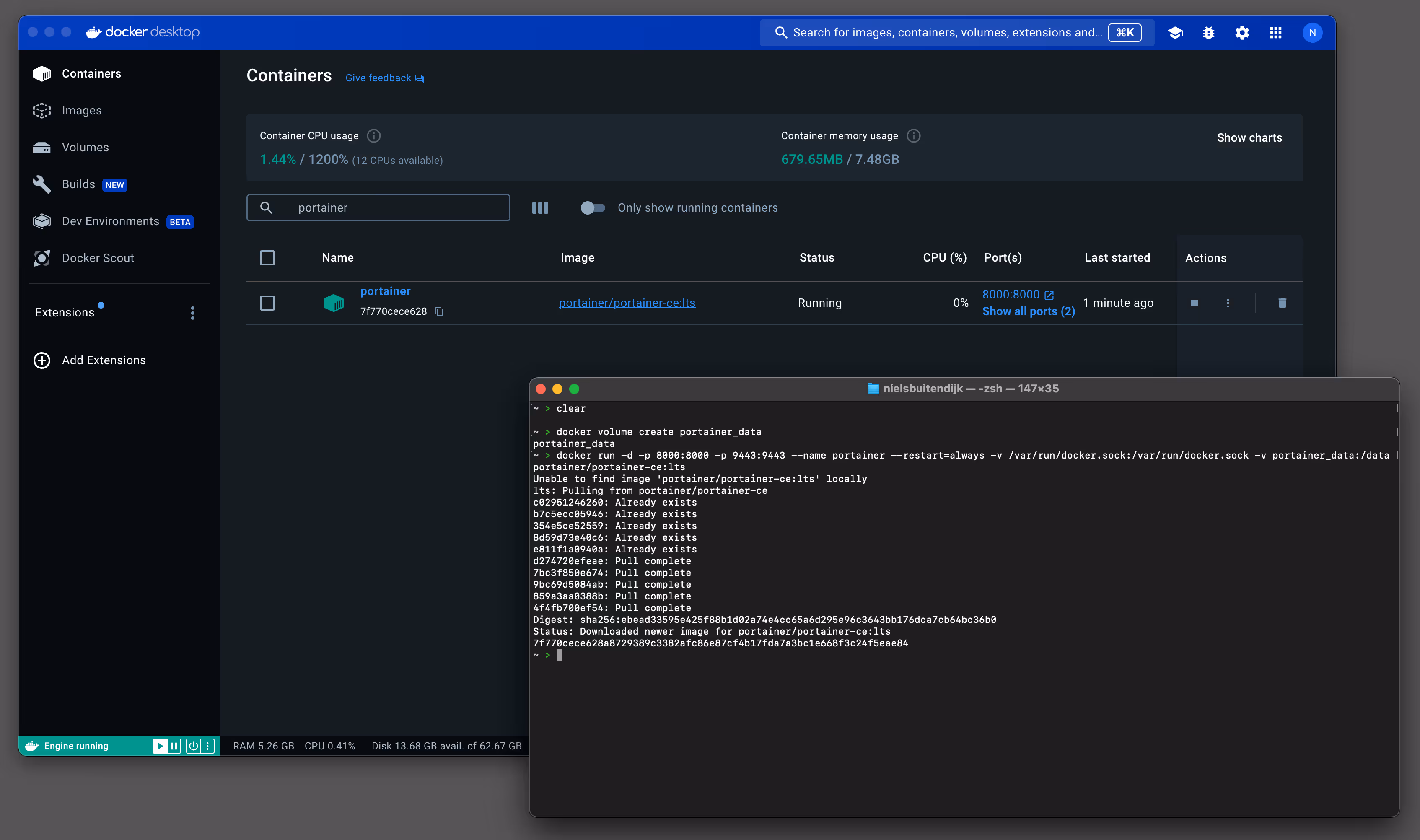This screenshot has width=1420, height=840.
Task: Go to Images in the sidebar
Action: click(x=81, y=110)
